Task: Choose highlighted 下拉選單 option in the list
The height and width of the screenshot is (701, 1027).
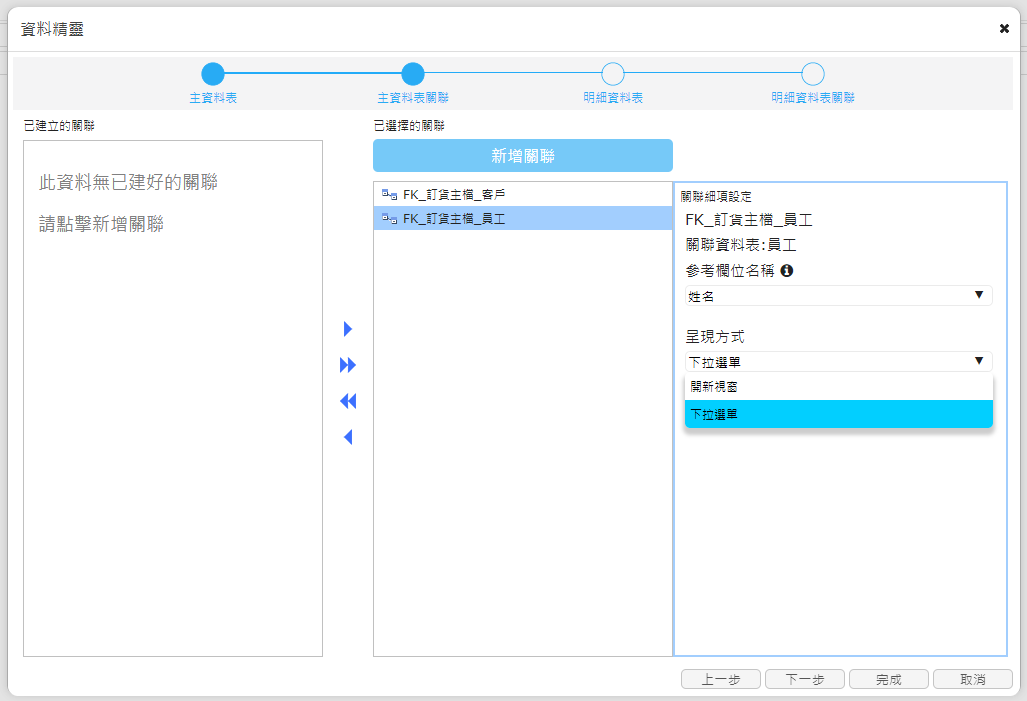Action: (x=838, y=414)
